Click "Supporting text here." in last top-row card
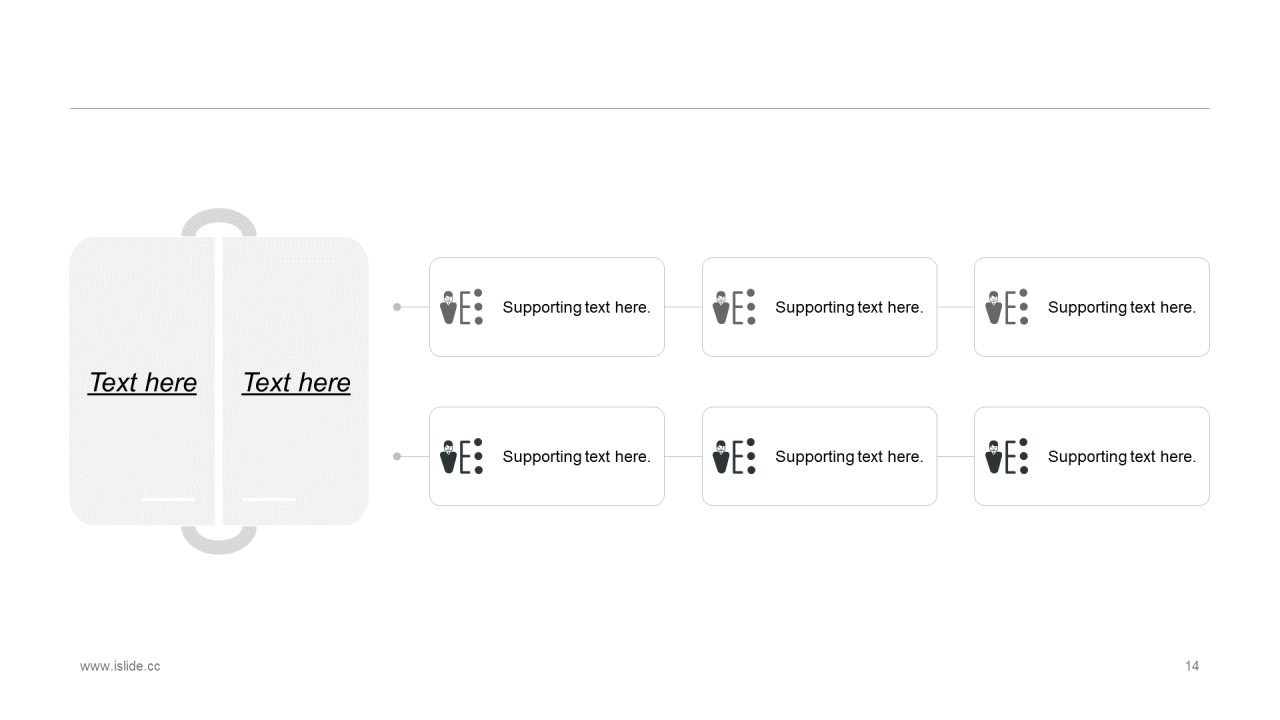 (x=1122, y=307)
